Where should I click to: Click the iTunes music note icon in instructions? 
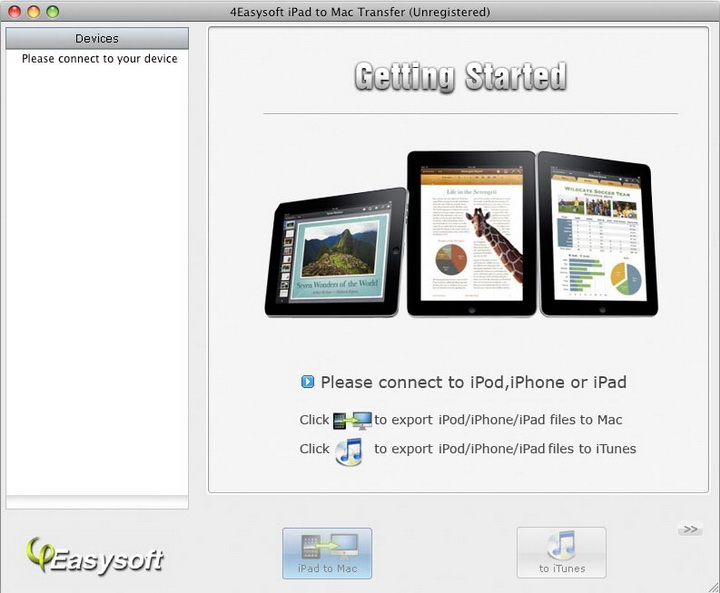click(349, 451)
